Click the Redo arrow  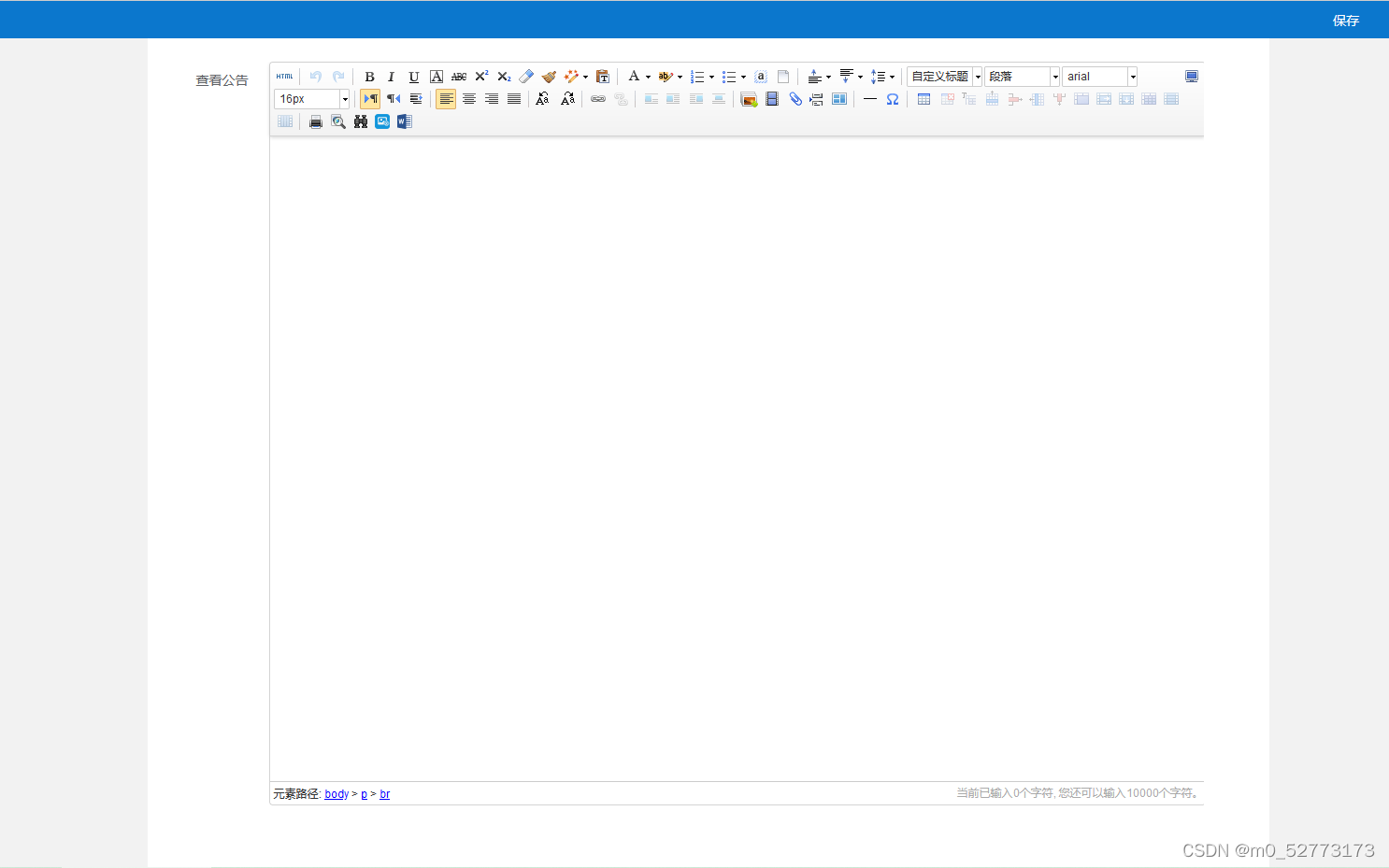pos(338,77)
